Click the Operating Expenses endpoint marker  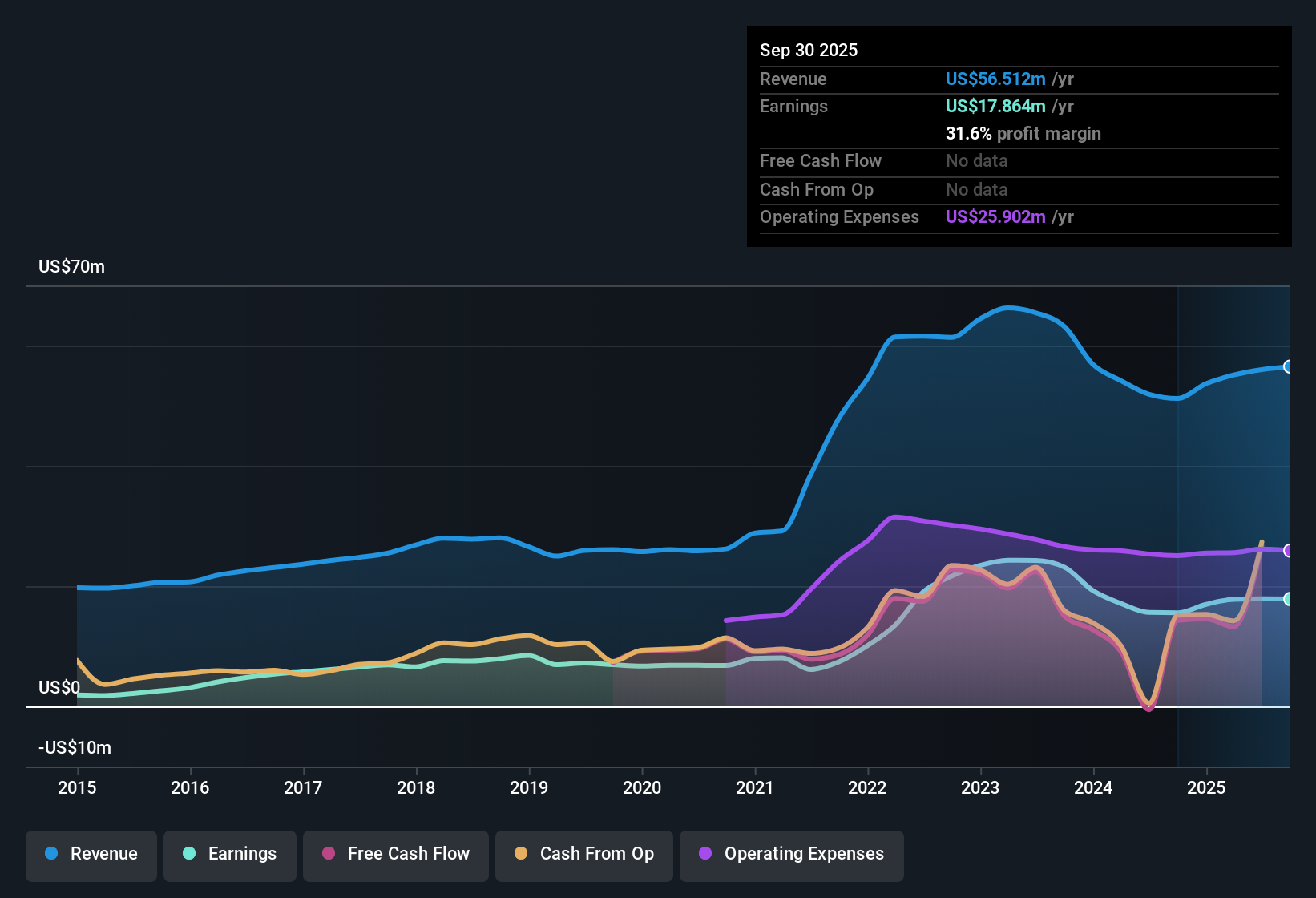click(1288, 550)
